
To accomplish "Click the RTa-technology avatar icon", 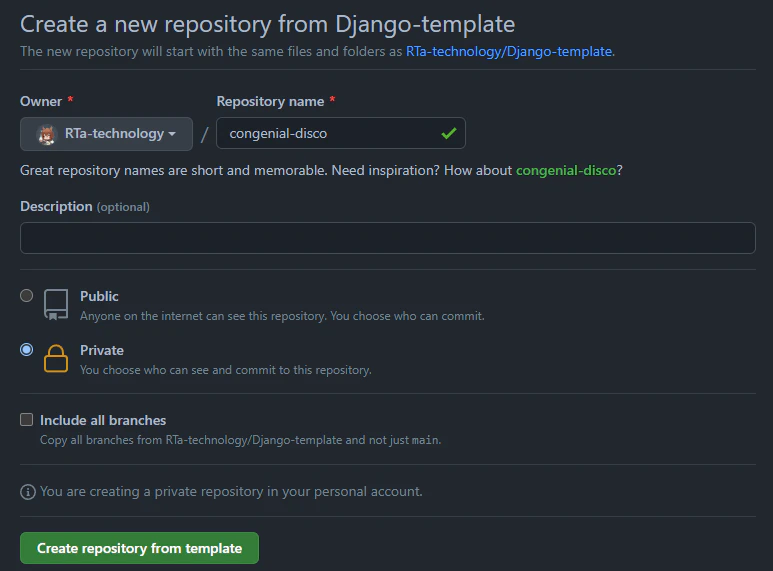I will click(x=47, y=134).
